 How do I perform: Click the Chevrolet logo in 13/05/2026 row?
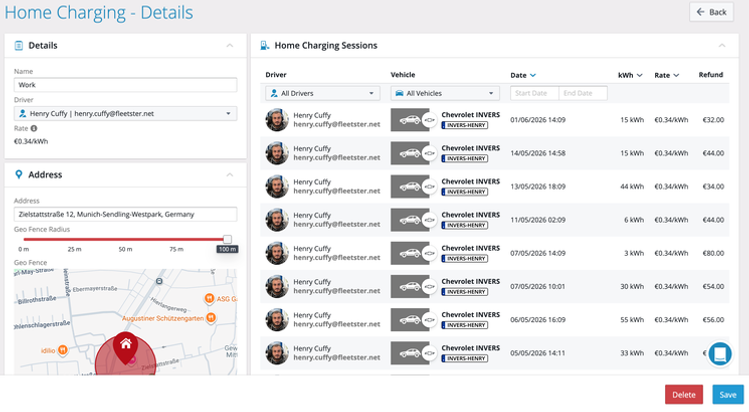[430, 187]
